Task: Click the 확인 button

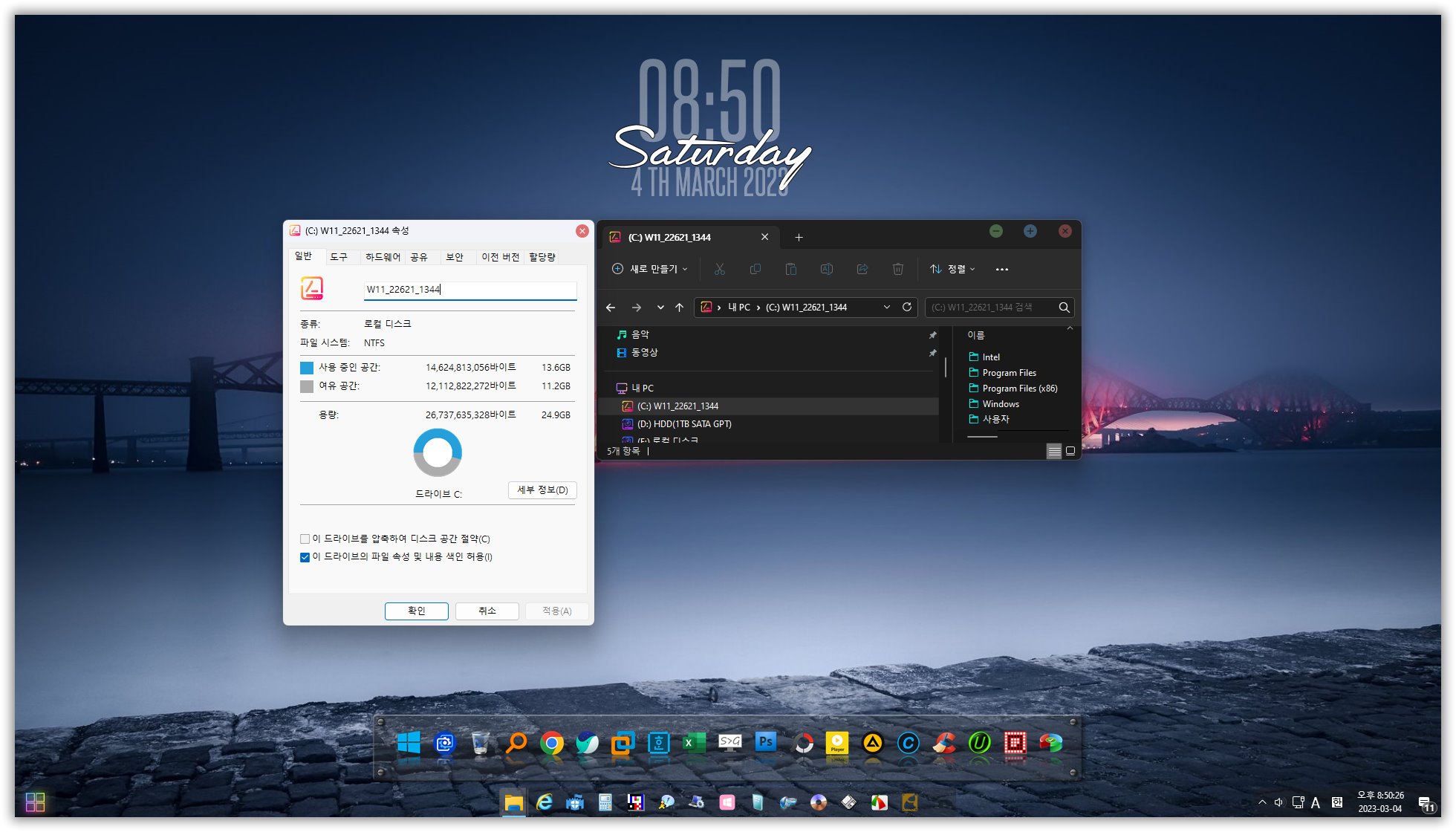Action: 416,611
